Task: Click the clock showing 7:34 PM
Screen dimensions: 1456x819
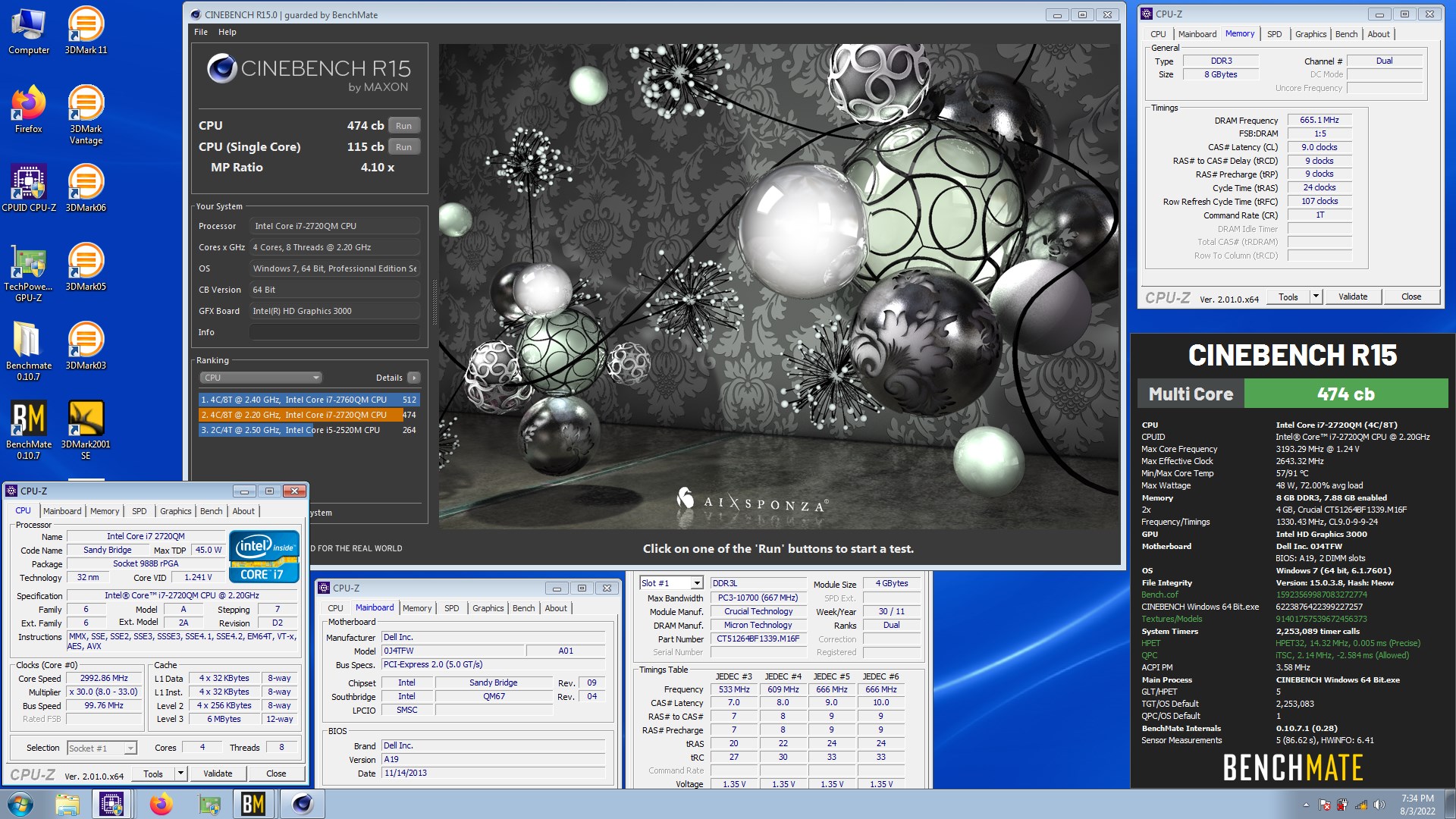Action: (x=1417, y=799)
